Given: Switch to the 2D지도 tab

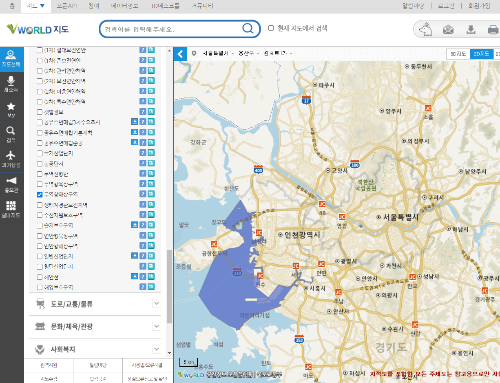Looking at the screenshot, I should (481, 54).
